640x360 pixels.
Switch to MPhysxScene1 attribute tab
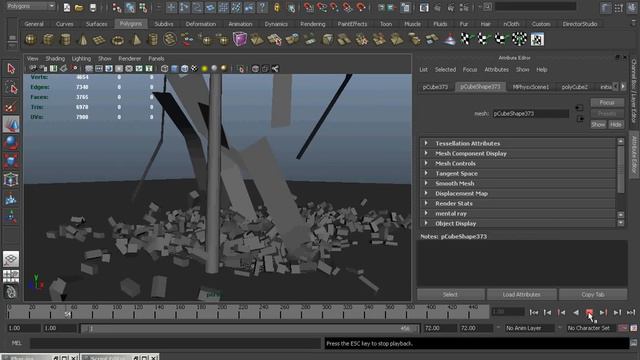pyautogui.click(x=531, y=87)
